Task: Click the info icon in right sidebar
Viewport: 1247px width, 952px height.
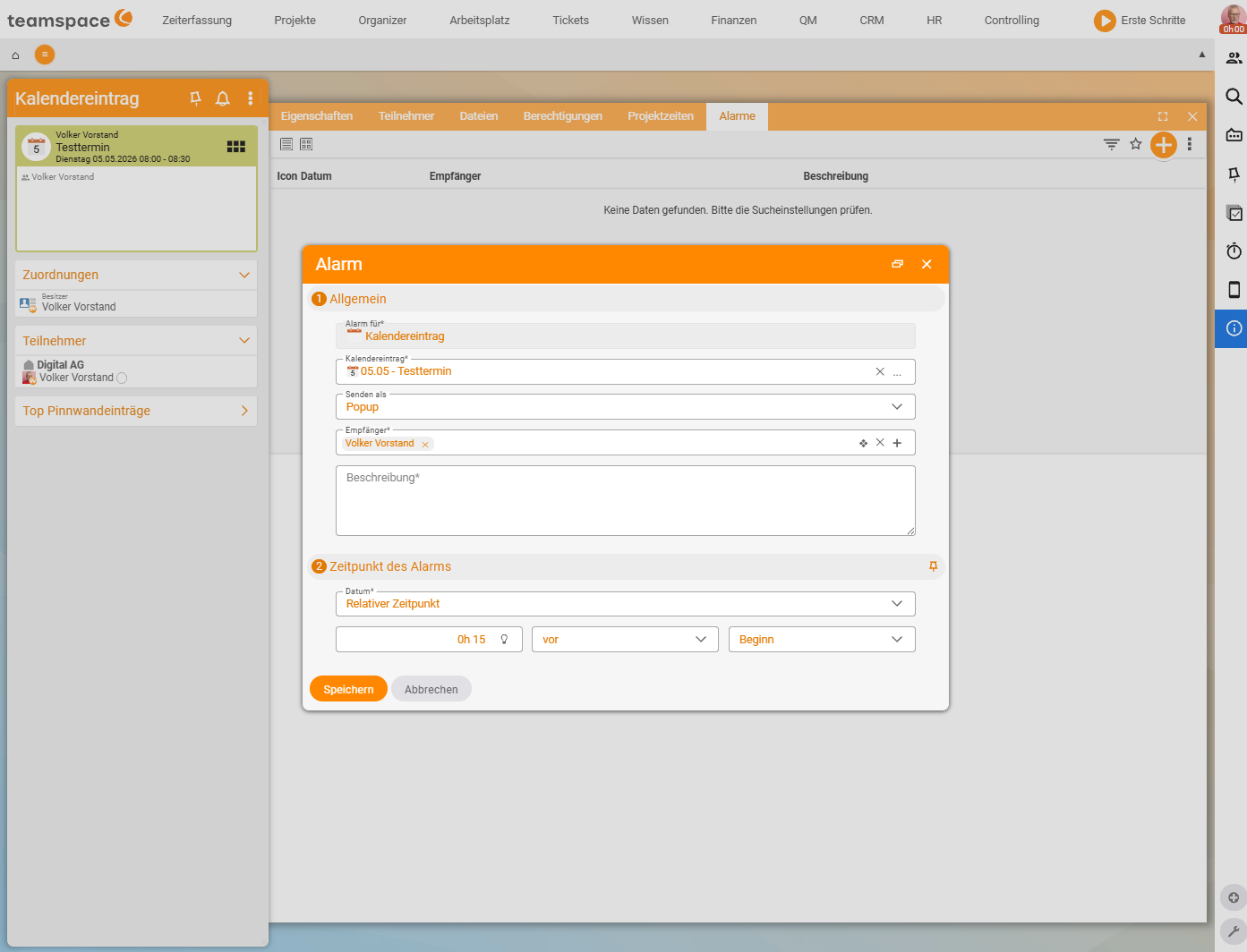Action: click(x=1234, y=328)
